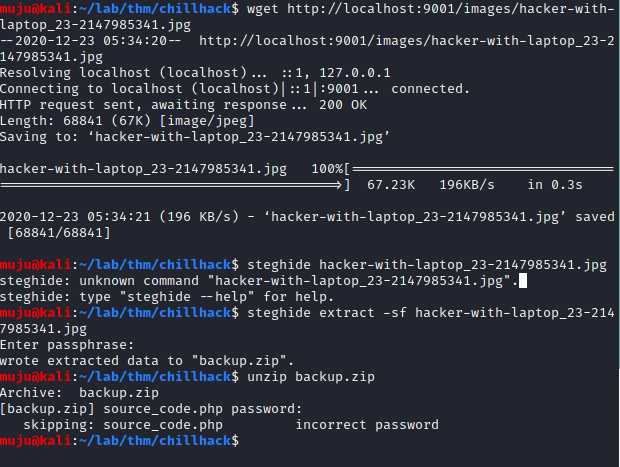Click the "200 OK" response status
The height and width of the screenshot is (467, 620).
click(343, 105)
